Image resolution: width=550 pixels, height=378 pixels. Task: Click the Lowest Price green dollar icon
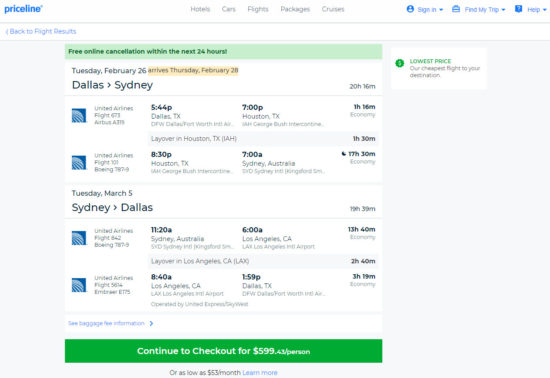click(400, 63)
